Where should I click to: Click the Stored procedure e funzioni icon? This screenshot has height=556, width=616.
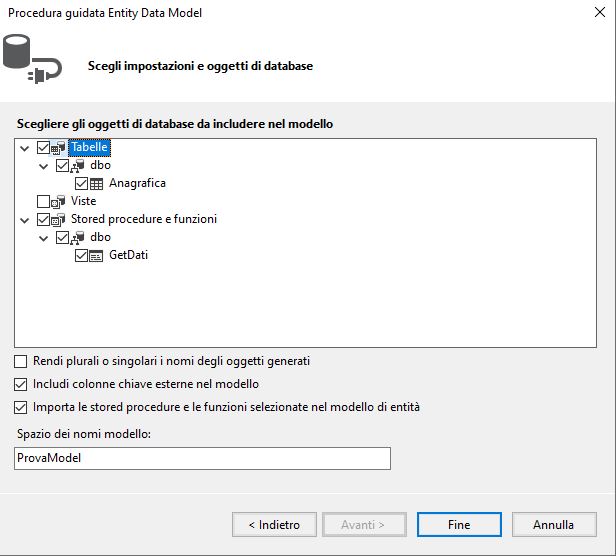click(58, 220)
